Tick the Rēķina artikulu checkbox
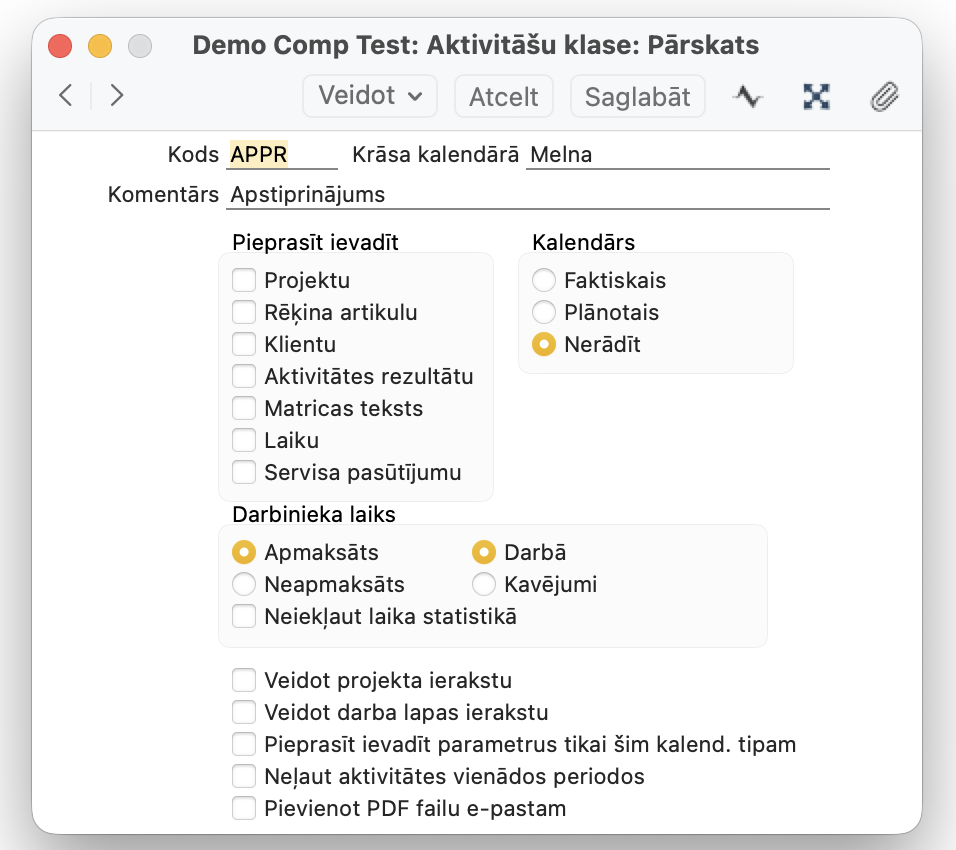956x850 pixels. coord(244,313)
